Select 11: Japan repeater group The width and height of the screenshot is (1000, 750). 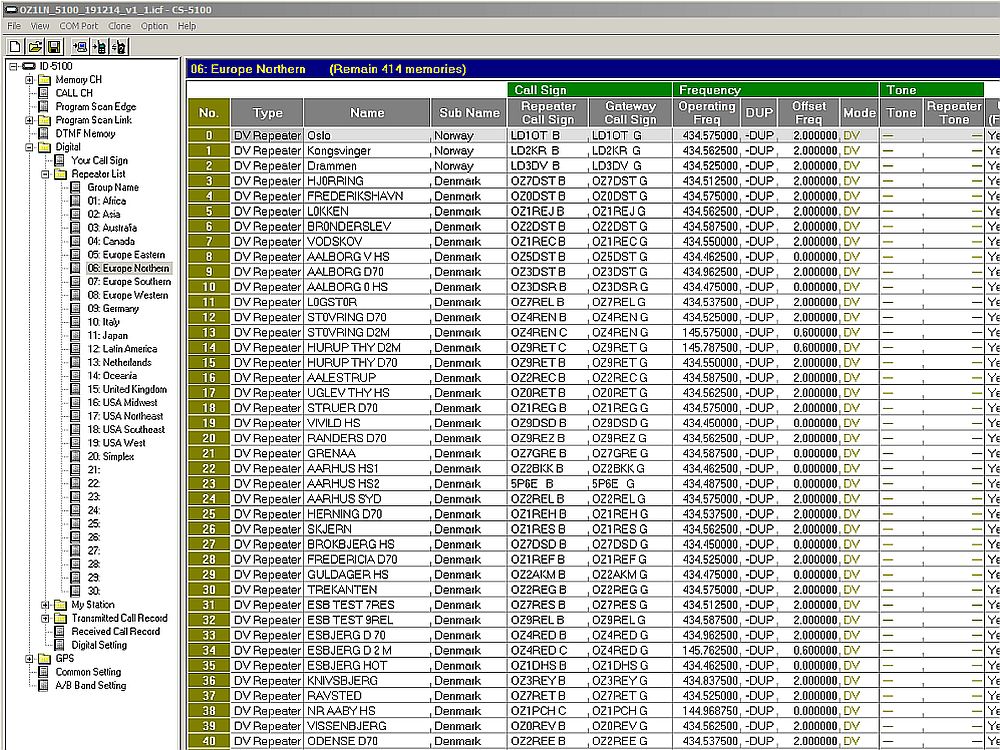coord(107,335)
